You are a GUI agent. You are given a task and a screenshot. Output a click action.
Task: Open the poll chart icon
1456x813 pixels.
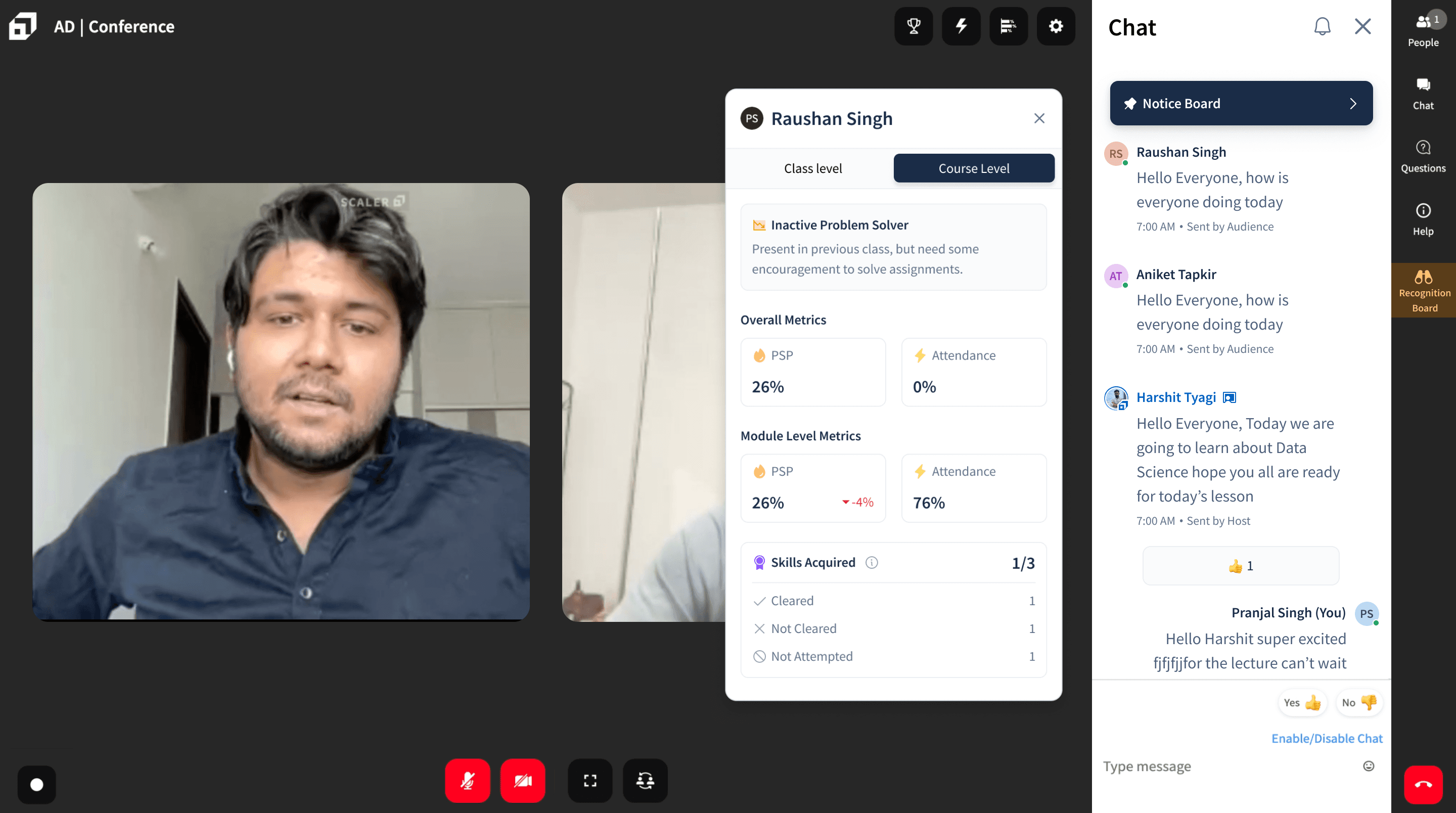[x=1009, y=27]
